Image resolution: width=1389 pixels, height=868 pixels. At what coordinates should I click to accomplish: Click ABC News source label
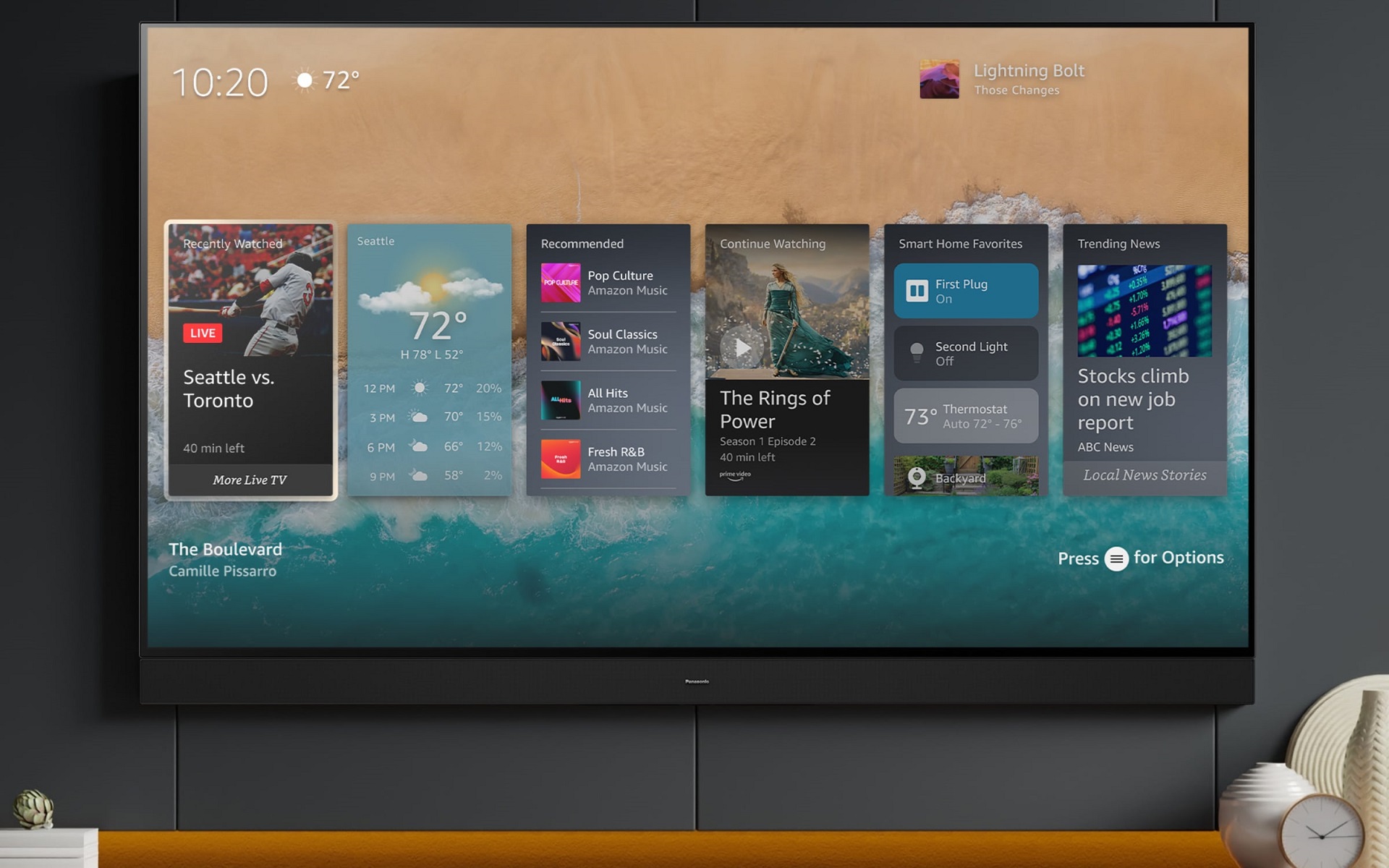tap(1105, 447)
